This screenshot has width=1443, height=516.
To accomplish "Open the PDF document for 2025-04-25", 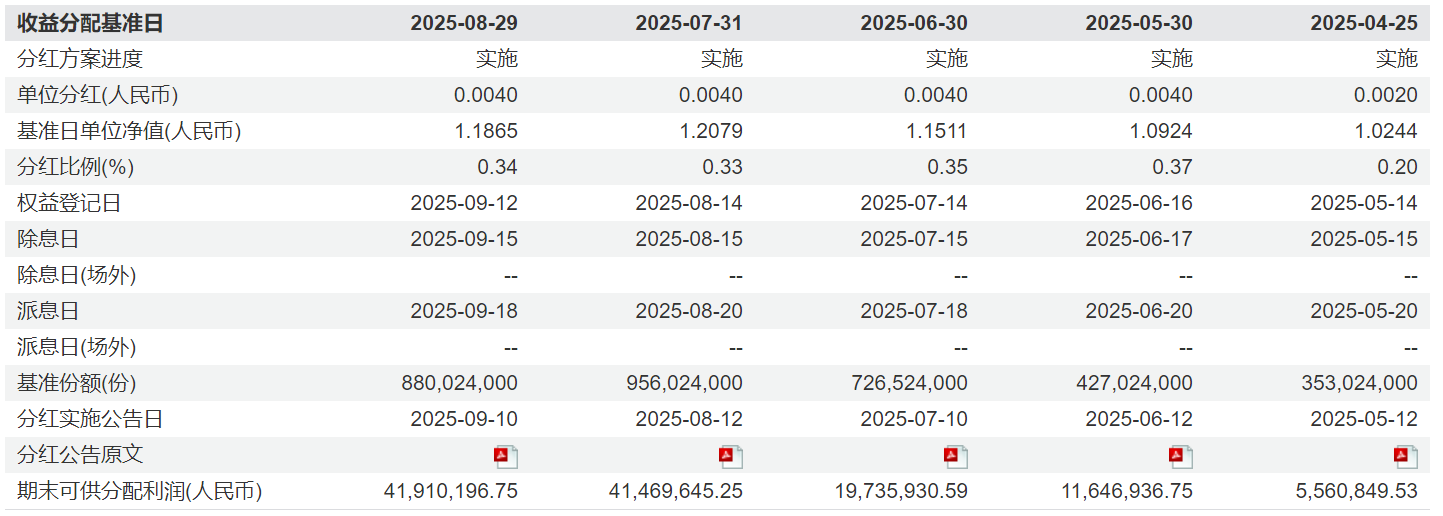I will (x=1406, y=457).
